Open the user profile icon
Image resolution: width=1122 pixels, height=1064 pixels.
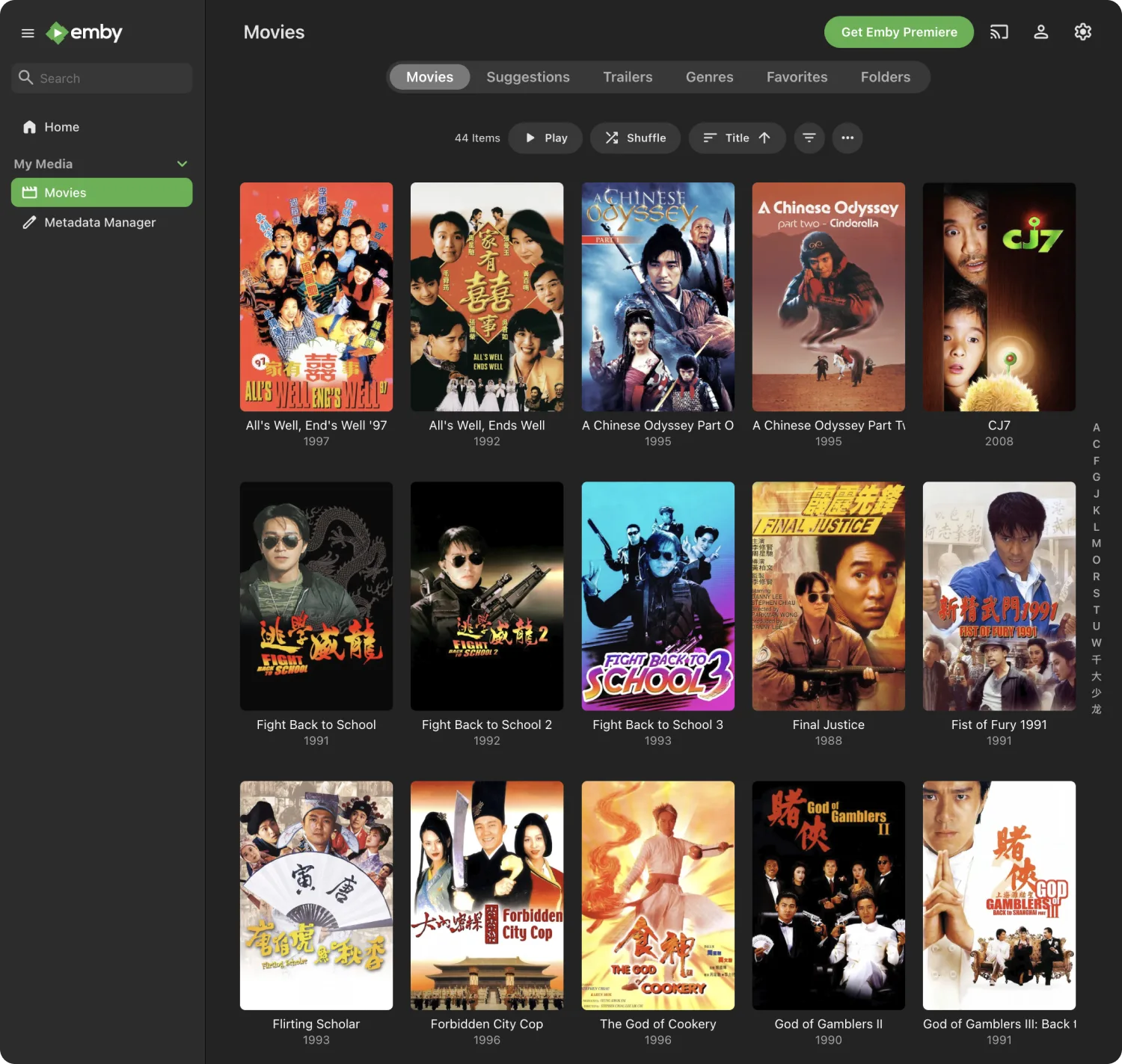point(1040,32)
